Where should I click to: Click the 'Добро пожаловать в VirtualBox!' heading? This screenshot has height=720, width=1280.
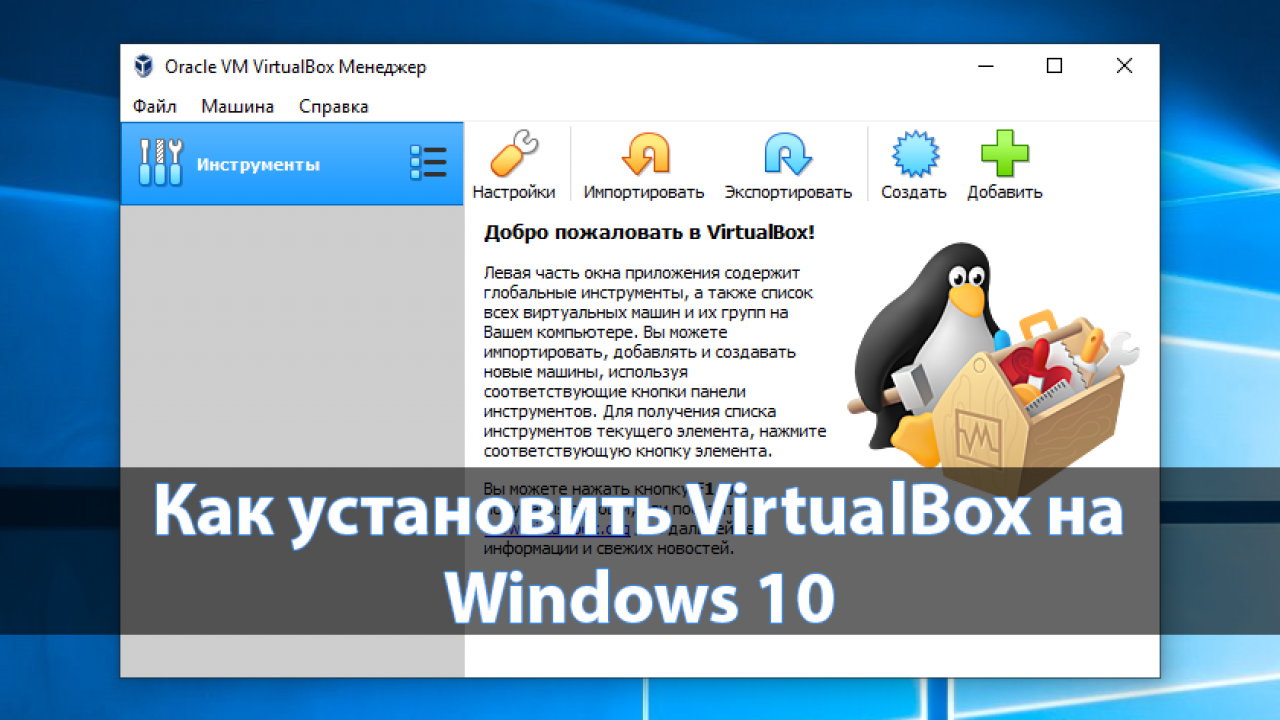tap(649, 233)
